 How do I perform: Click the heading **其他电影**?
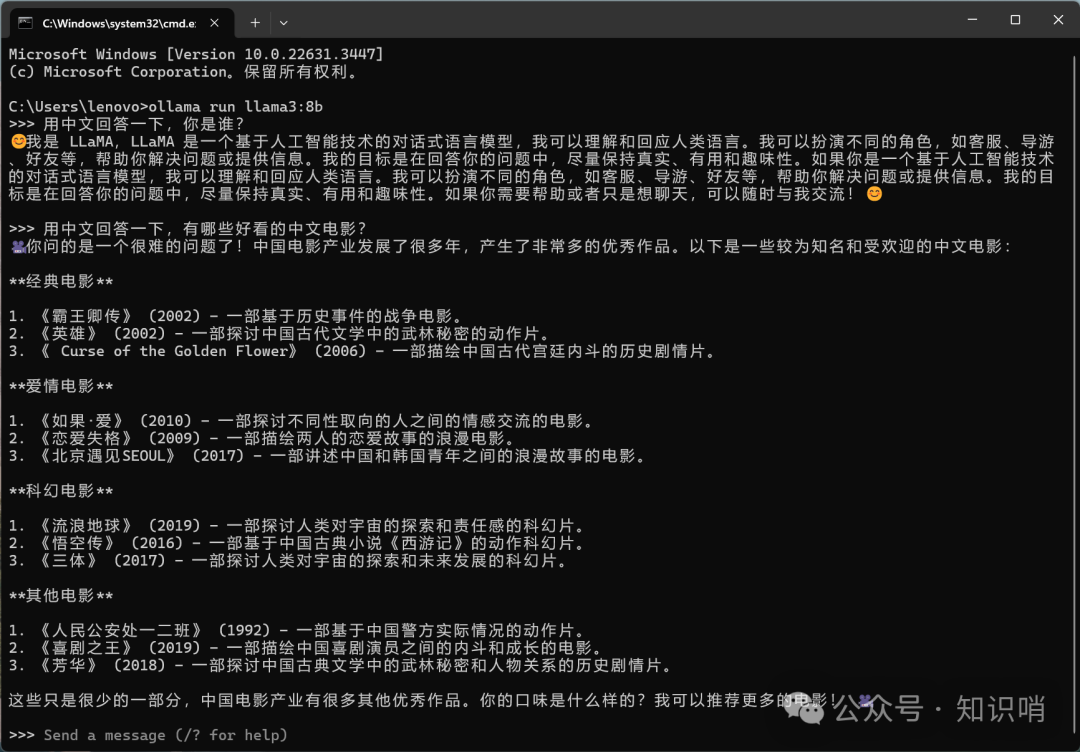61,596
